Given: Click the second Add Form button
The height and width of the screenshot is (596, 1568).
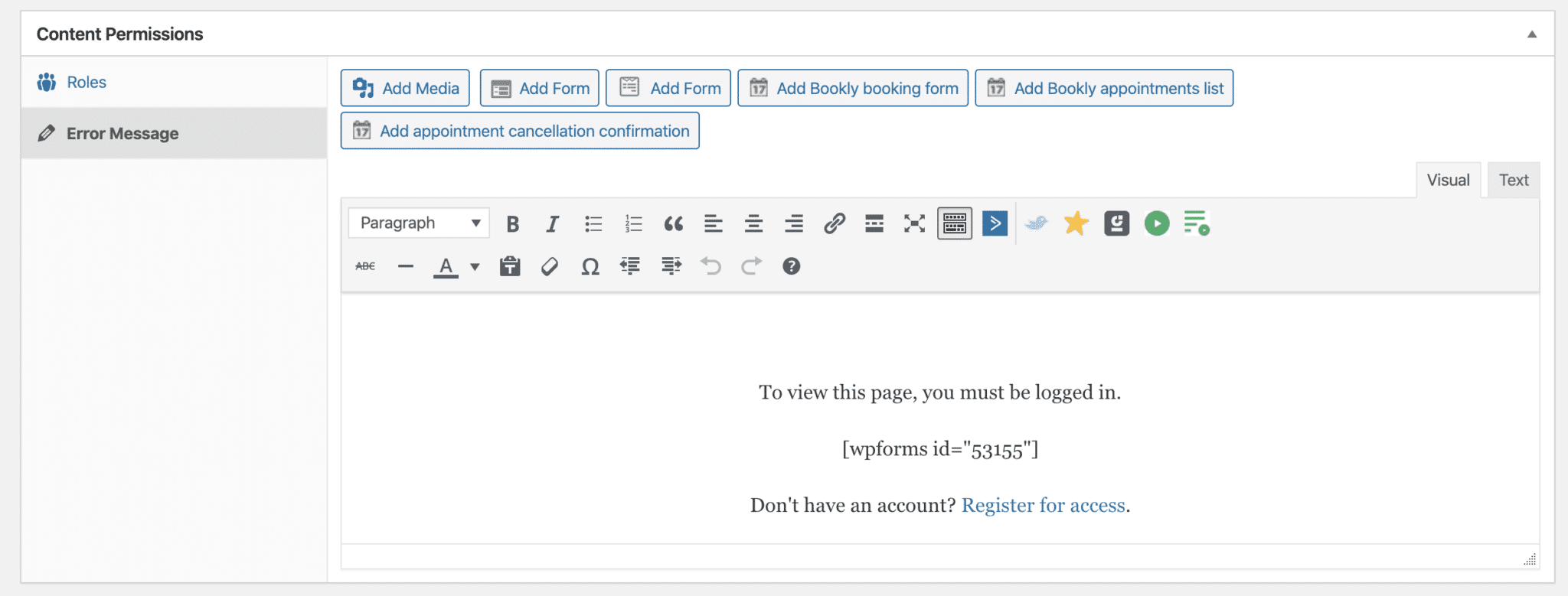Looking at the screenshot, I should click(x=668, y=88).
